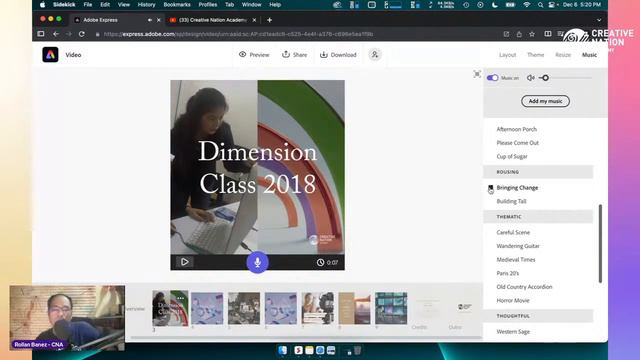The width and height of the screenshot is (640, 360).
Task: Invite collaborators via the person-plus icon
Action: 375,55
